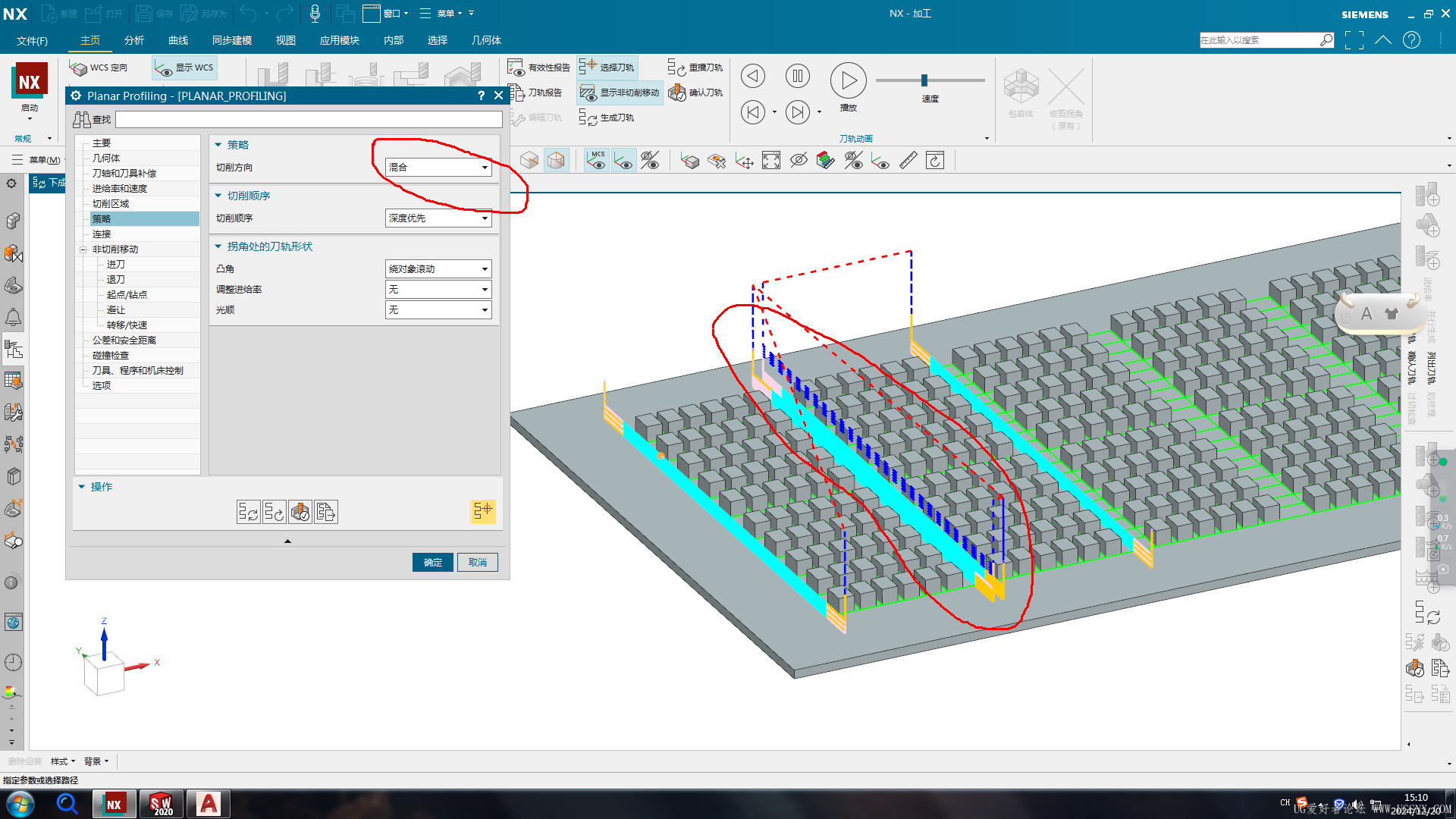
Task: Open the 文件(F) menu
Action: [32, 41]
